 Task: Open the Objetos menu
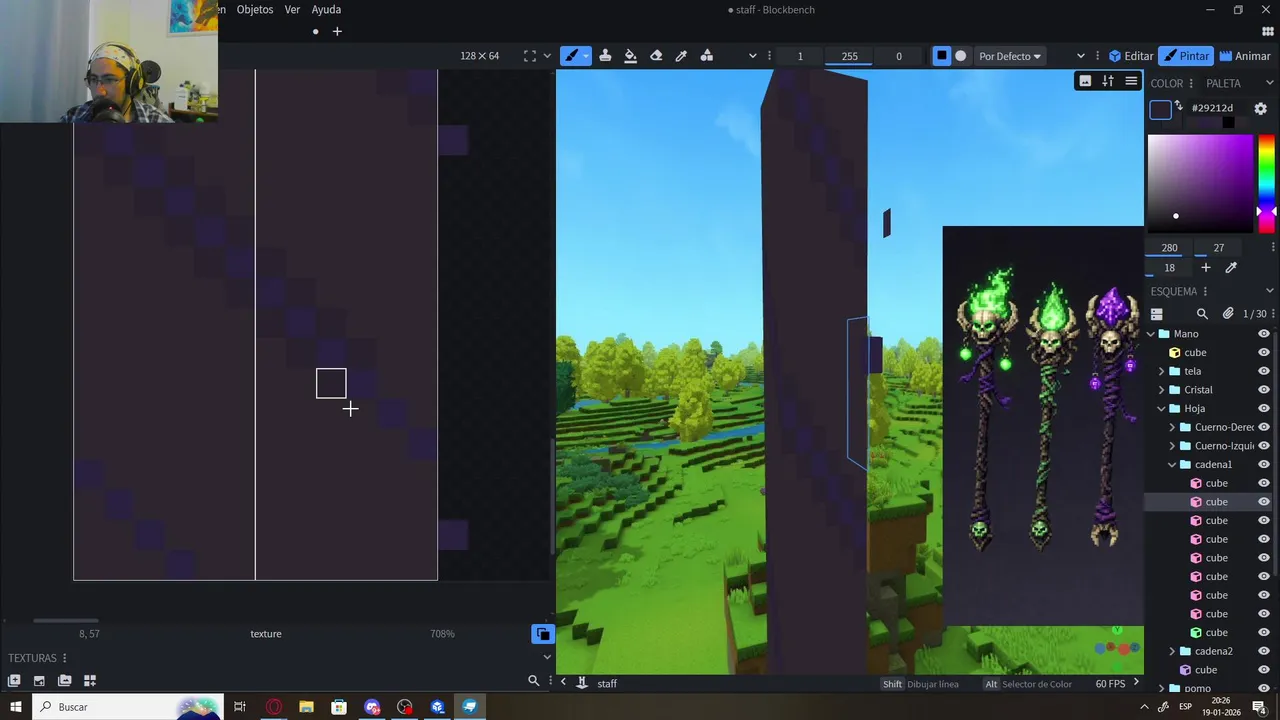pos(255,9)
